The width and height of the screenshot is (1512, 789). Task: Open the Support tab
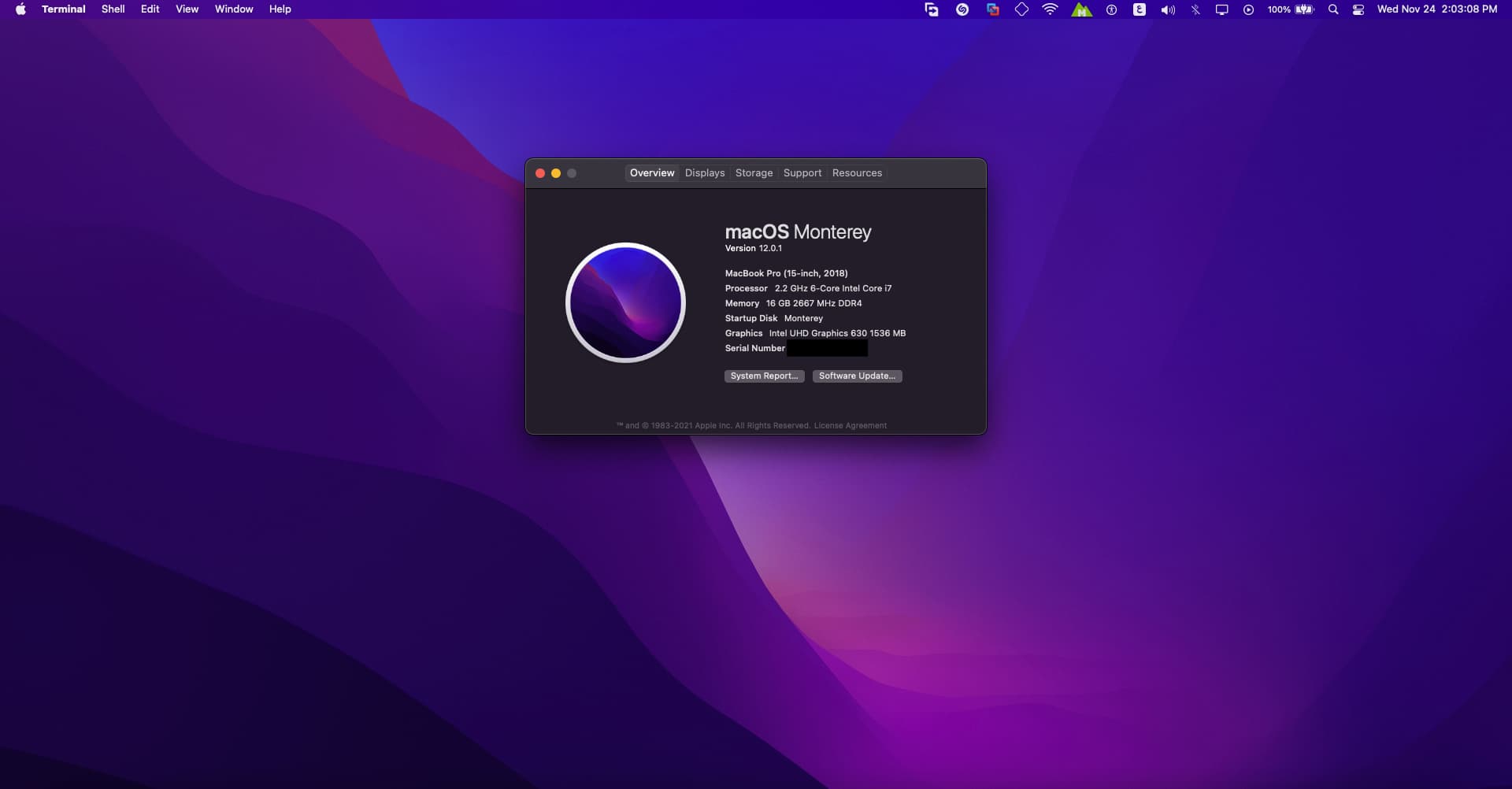(x=802, y=173)
